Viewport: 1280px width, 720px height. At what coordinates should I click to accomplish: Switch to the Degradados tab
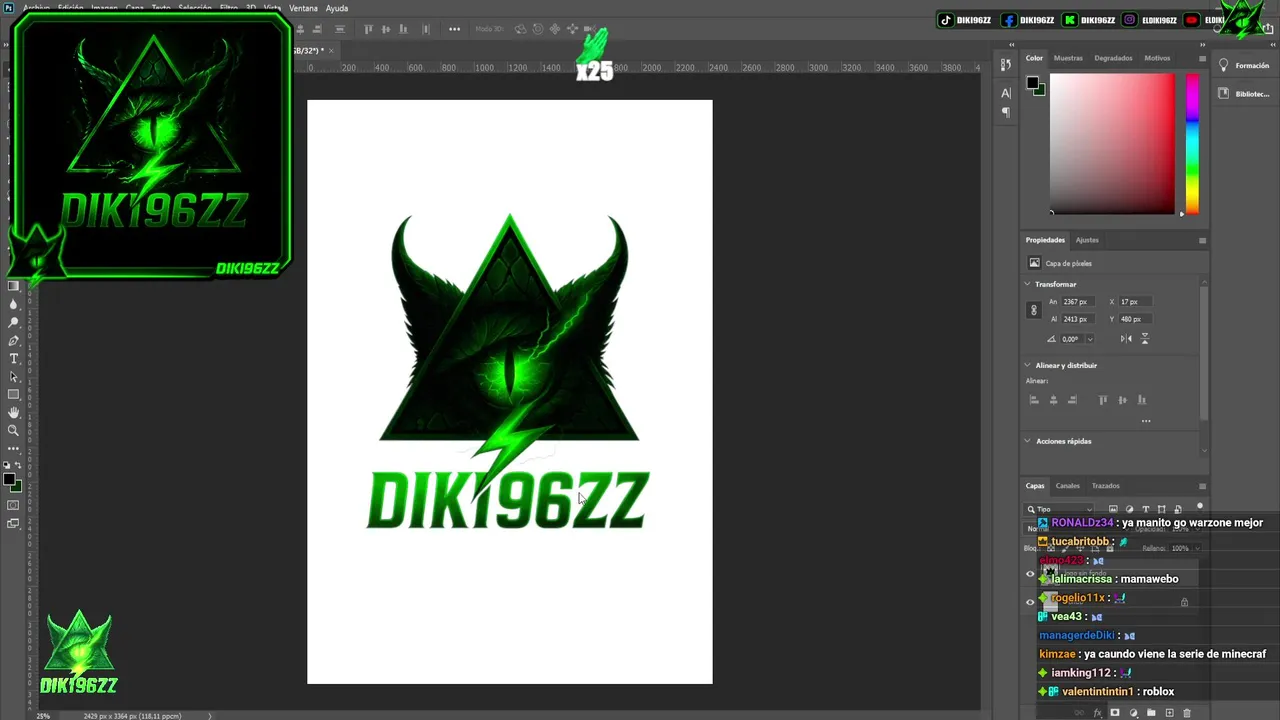click(x=1113, y=58)
